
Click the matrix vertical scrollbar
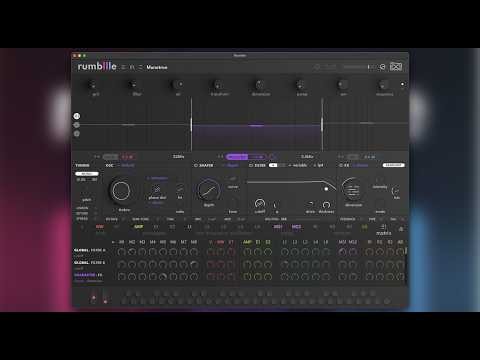pyautogui.click(x=406, y=251)
